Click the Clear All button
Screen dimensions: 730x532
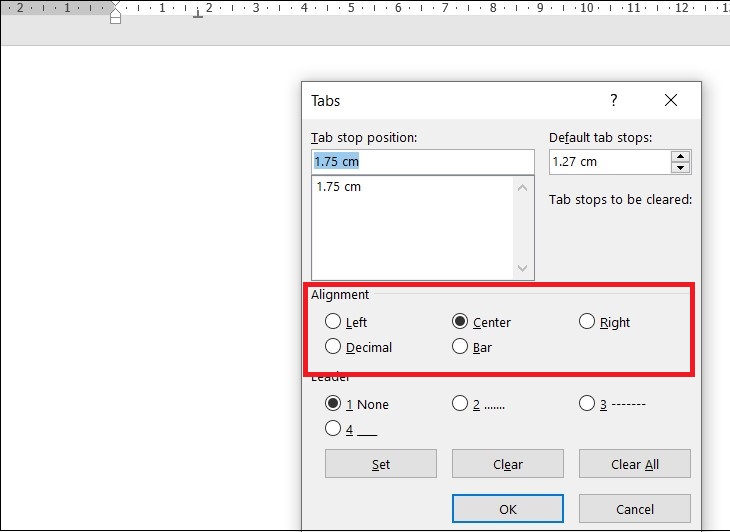point(635,464)
